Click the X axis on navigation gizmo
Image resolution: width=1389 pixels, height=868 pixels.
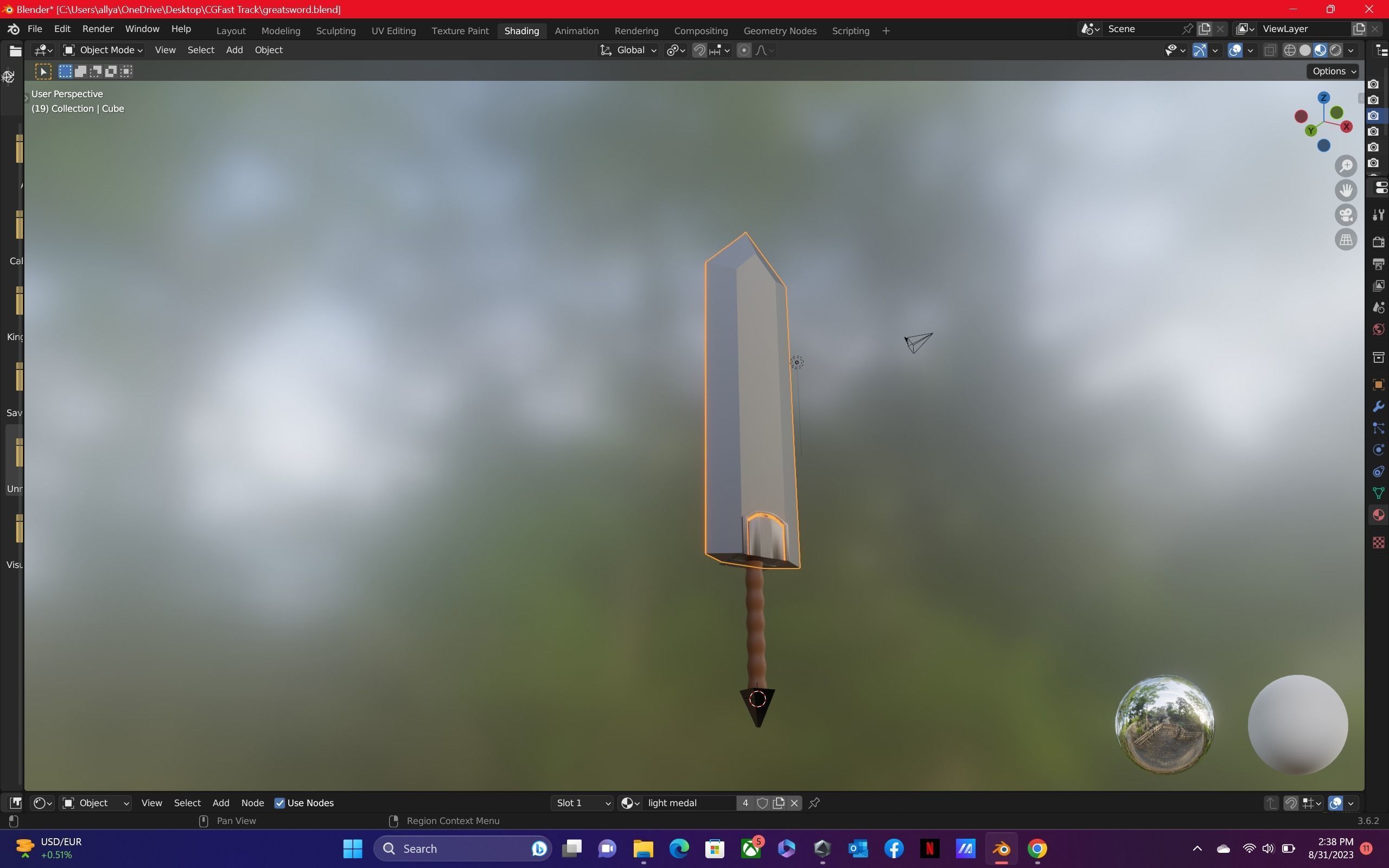pyautogui.click(x=1347, y=126)
